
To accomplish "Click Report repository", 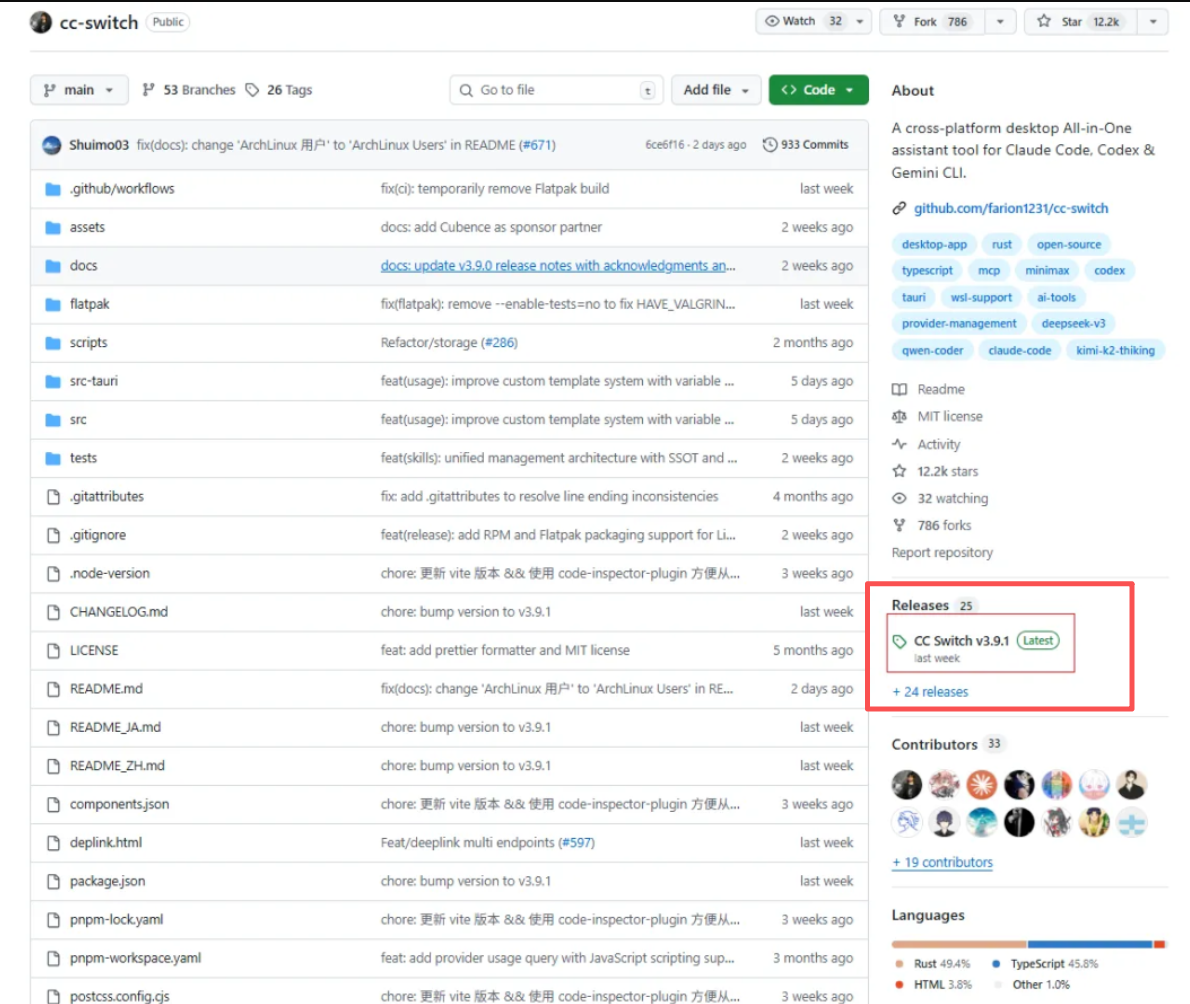I will point(942,552).
